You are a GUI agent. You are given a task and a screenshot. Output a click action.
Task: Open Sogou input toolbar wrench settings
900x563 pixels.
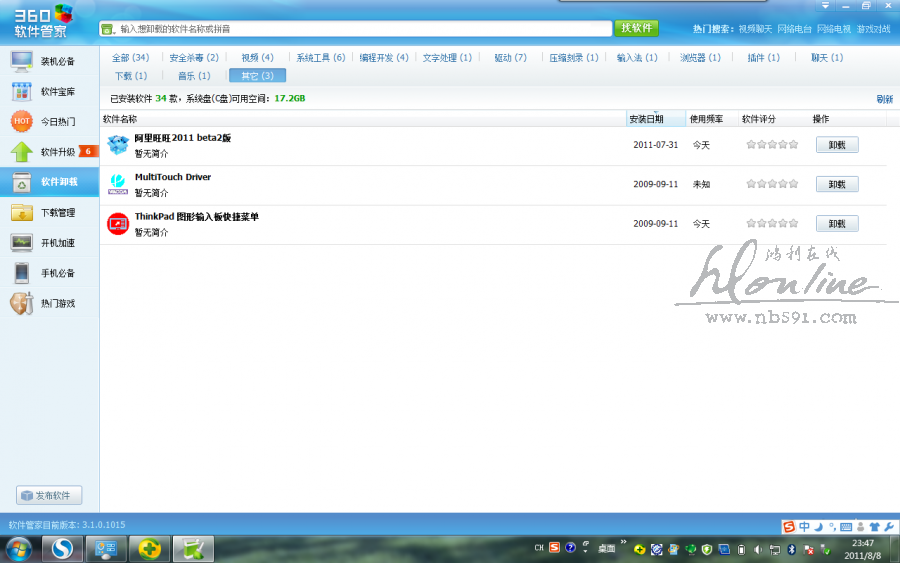click(x=889, y=527)
